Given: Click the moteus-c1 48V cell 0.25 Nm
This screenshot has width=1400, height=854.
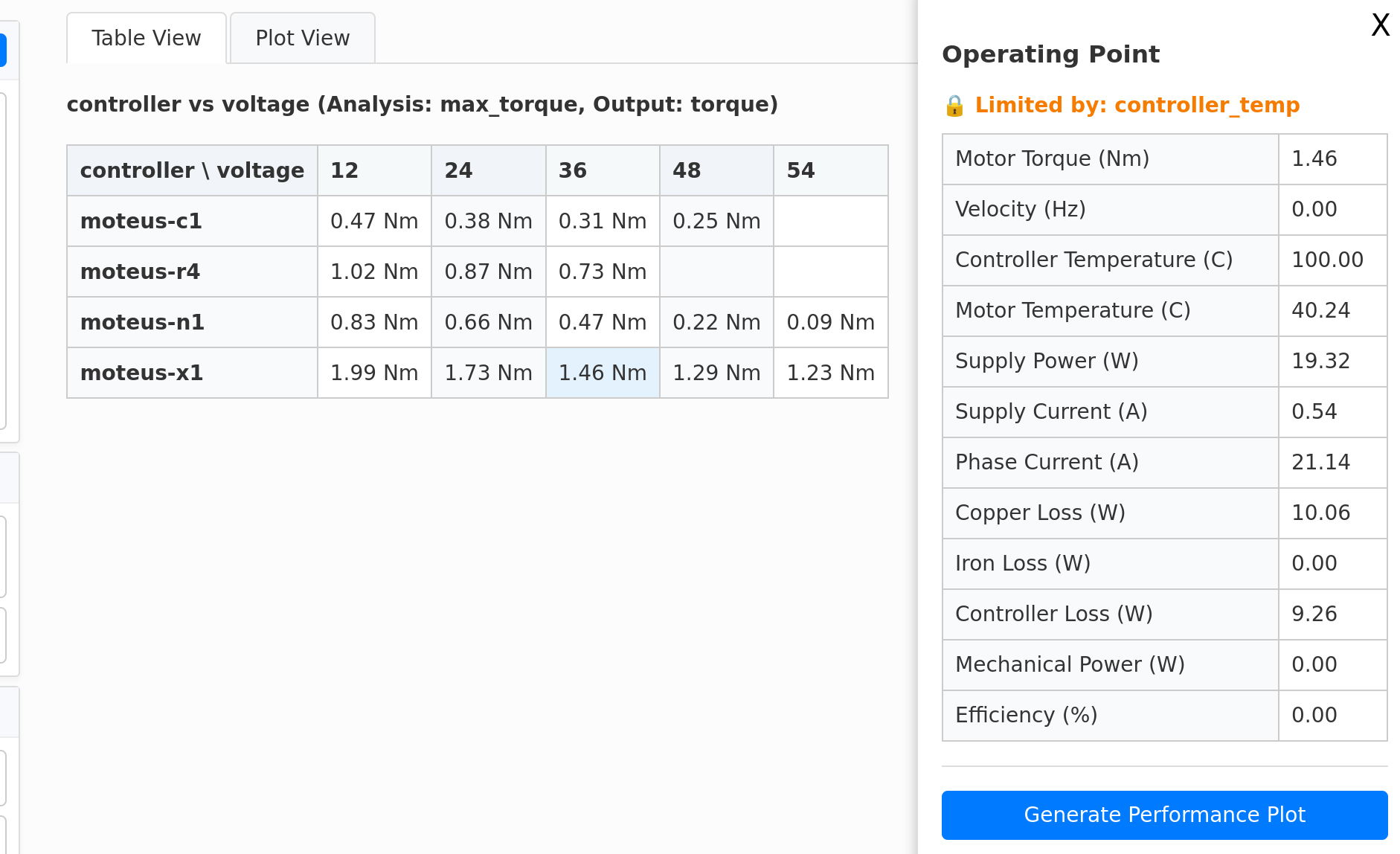Looking at the screenshot, I should (716, 221).
